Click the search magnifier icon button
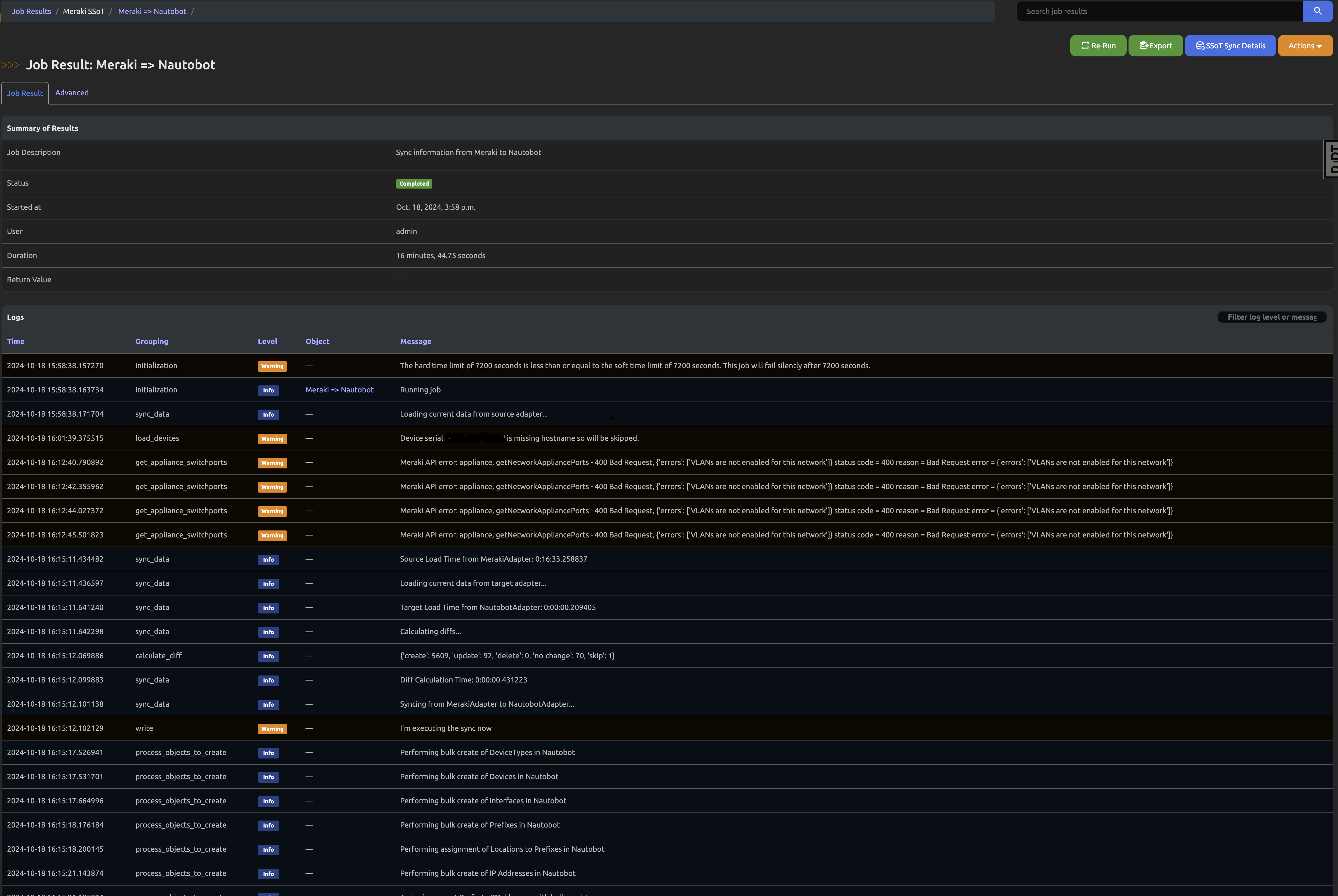Image resolution: width=1338 pixels, height=896 pixels. coord(1317,11)
